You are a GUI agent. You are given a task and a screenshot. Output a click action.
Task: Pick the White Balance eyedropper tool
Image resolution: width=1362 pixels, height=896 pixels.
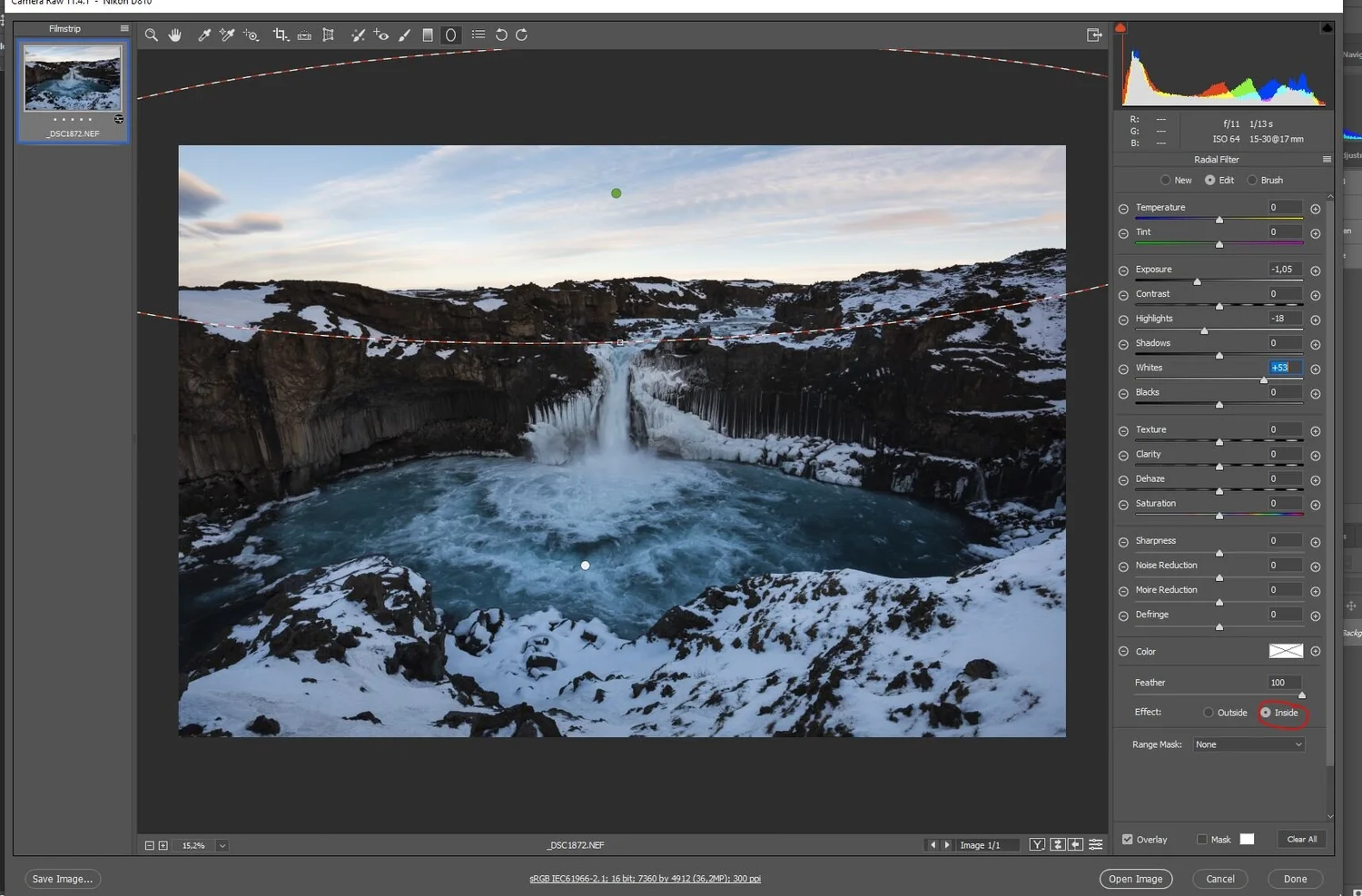pyautogui.click(x=204, y=35)
